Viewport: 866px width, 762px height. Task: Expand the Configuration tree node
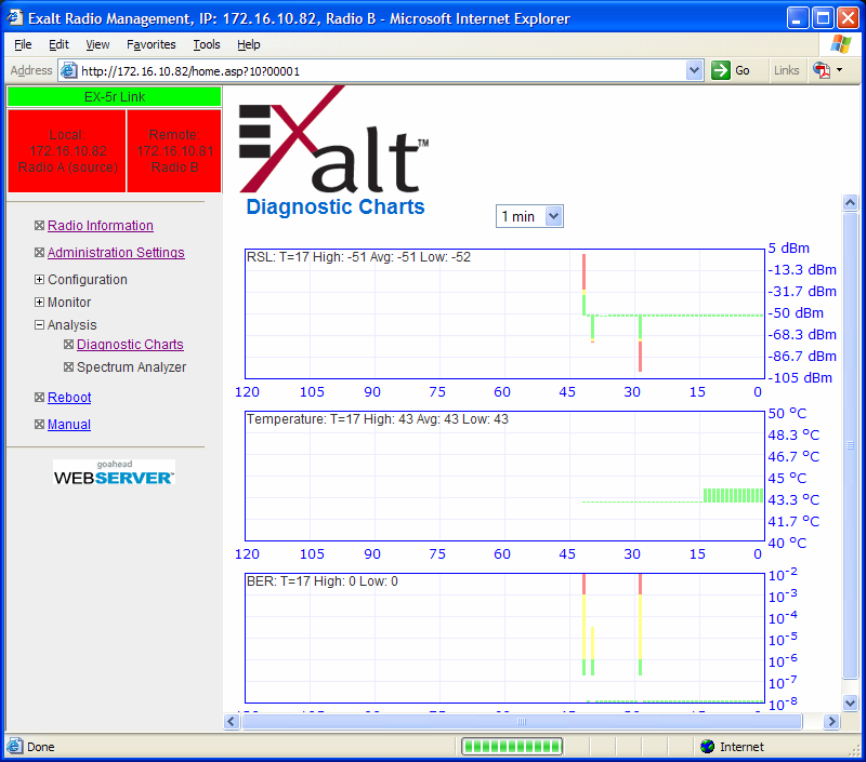click(39, 279)
